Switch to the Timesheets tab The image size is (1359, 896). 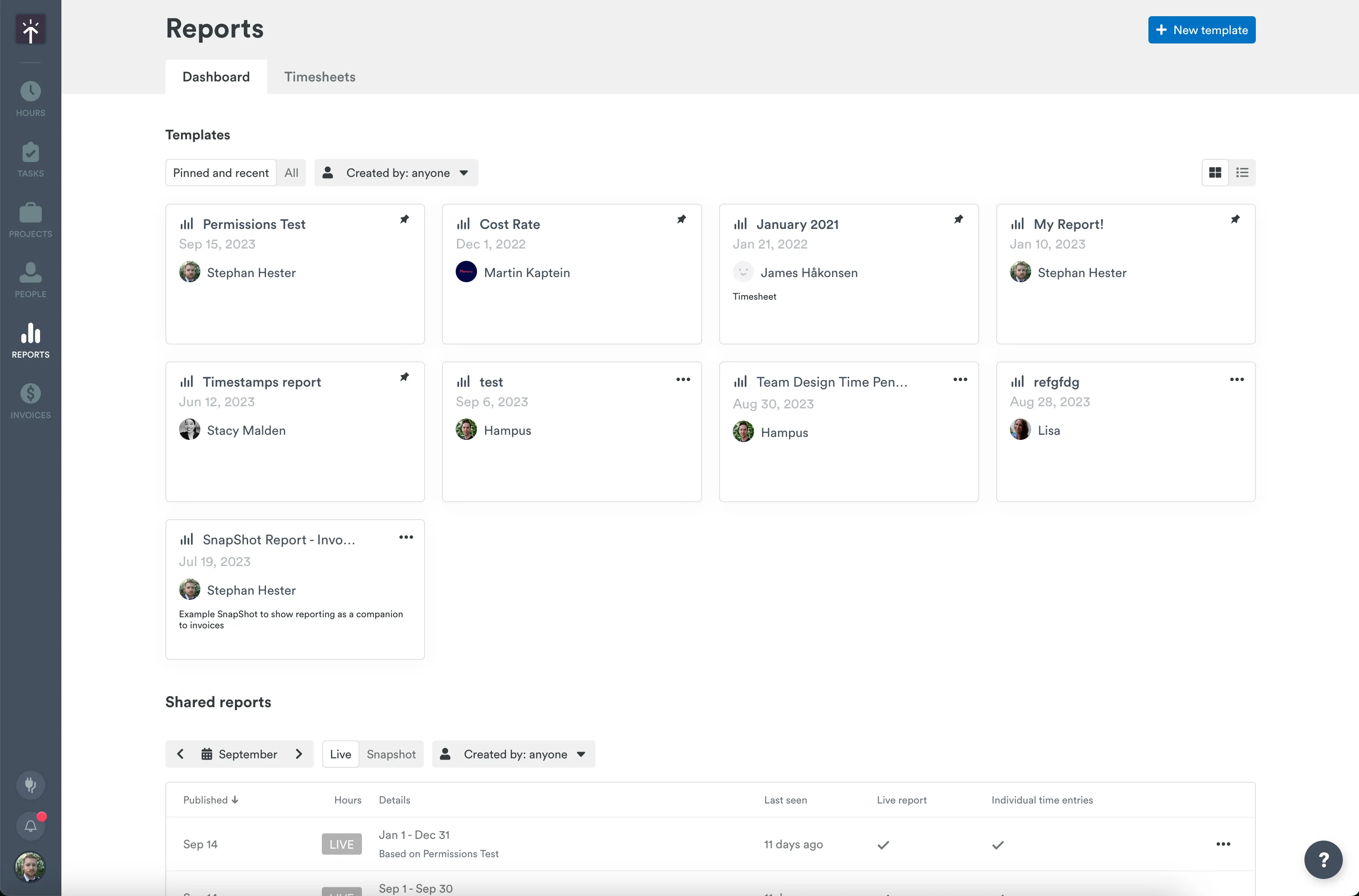[x=319, y=77]
